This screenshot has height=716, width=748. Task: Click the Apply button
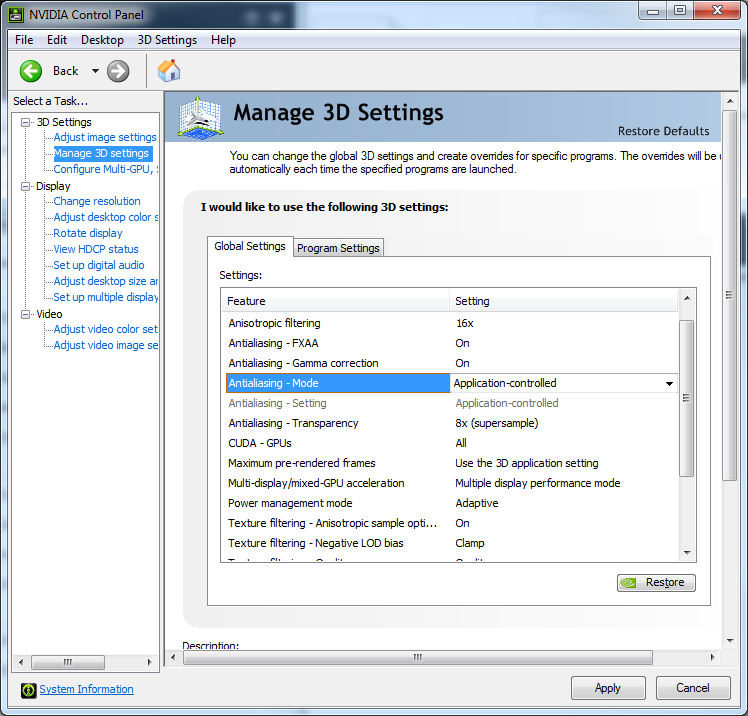(x=608, y=688)
